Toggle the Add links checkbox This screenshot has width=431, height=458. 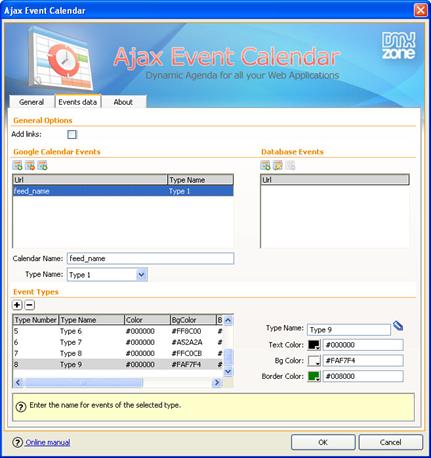(x=72, y=134)
